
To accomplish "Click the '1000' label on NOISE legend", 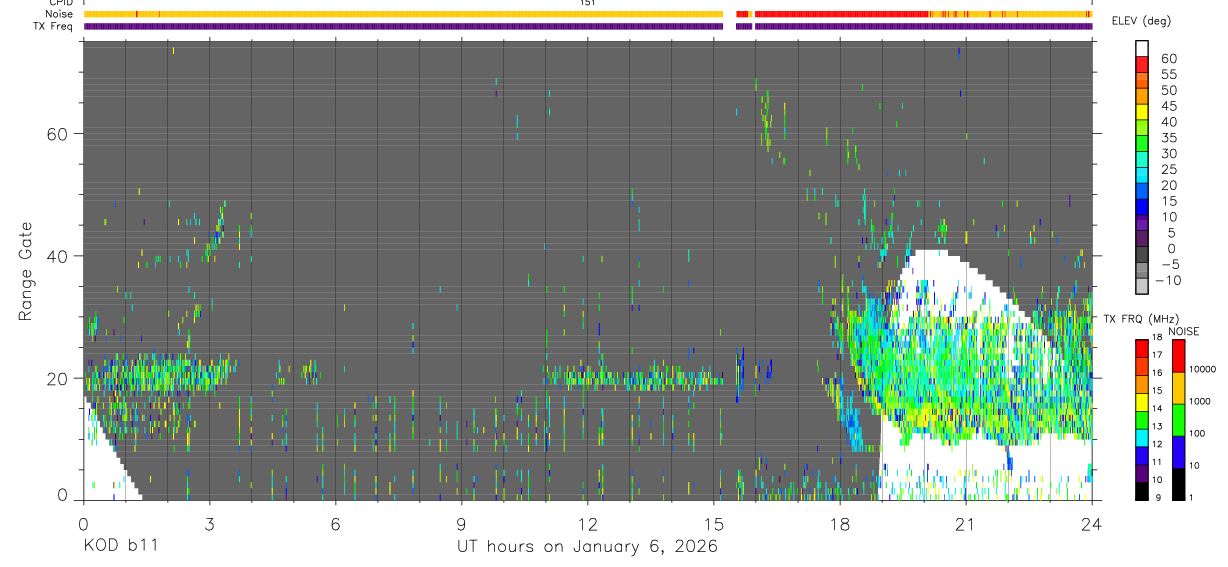I will point(1200,401).
